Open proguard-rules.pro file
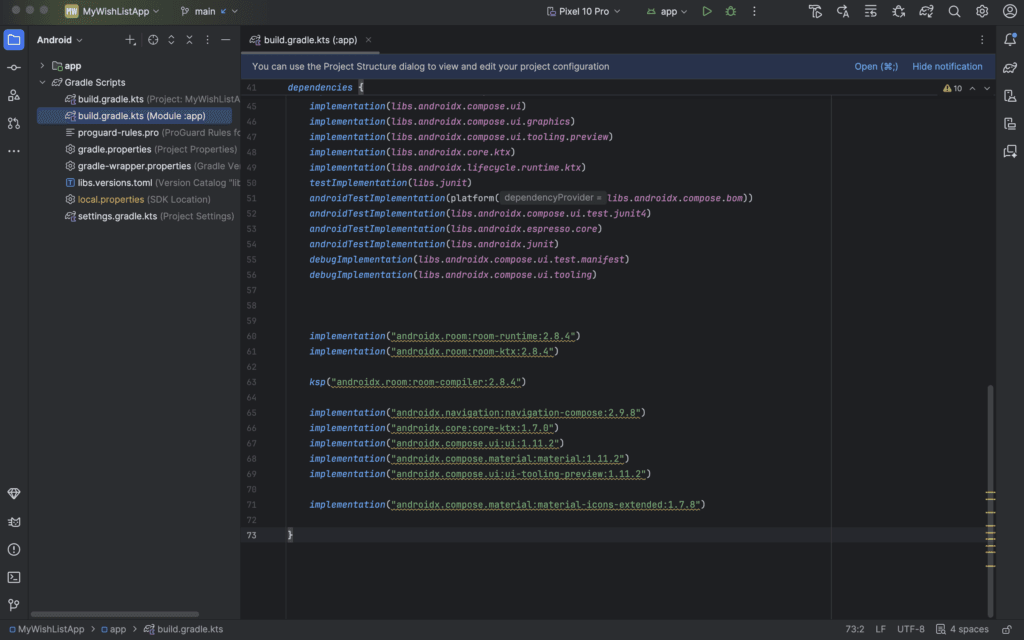 152,133
